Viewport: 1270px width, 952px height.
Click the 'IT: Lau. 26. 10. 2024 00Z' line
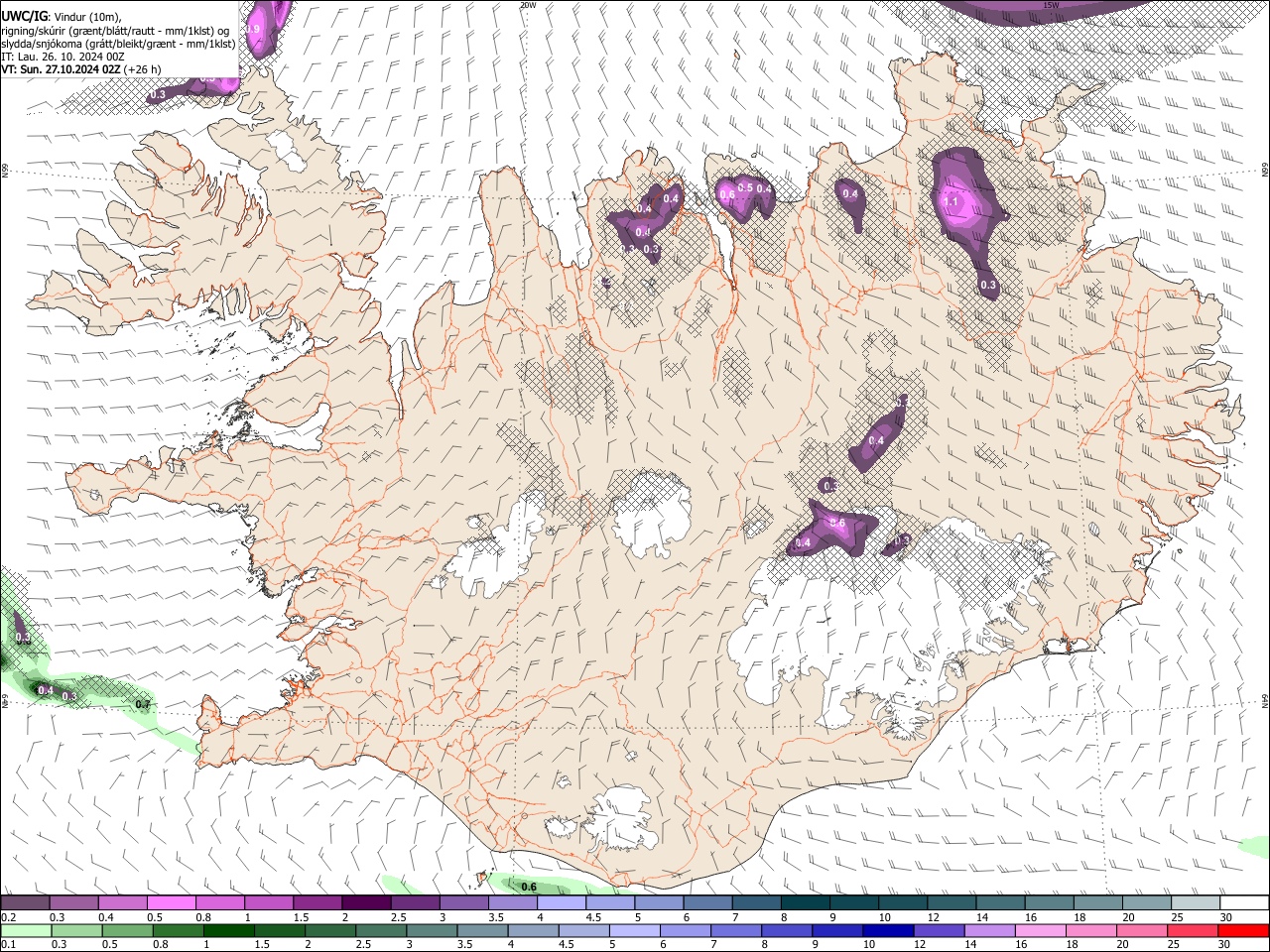click(x=63, y=57)
